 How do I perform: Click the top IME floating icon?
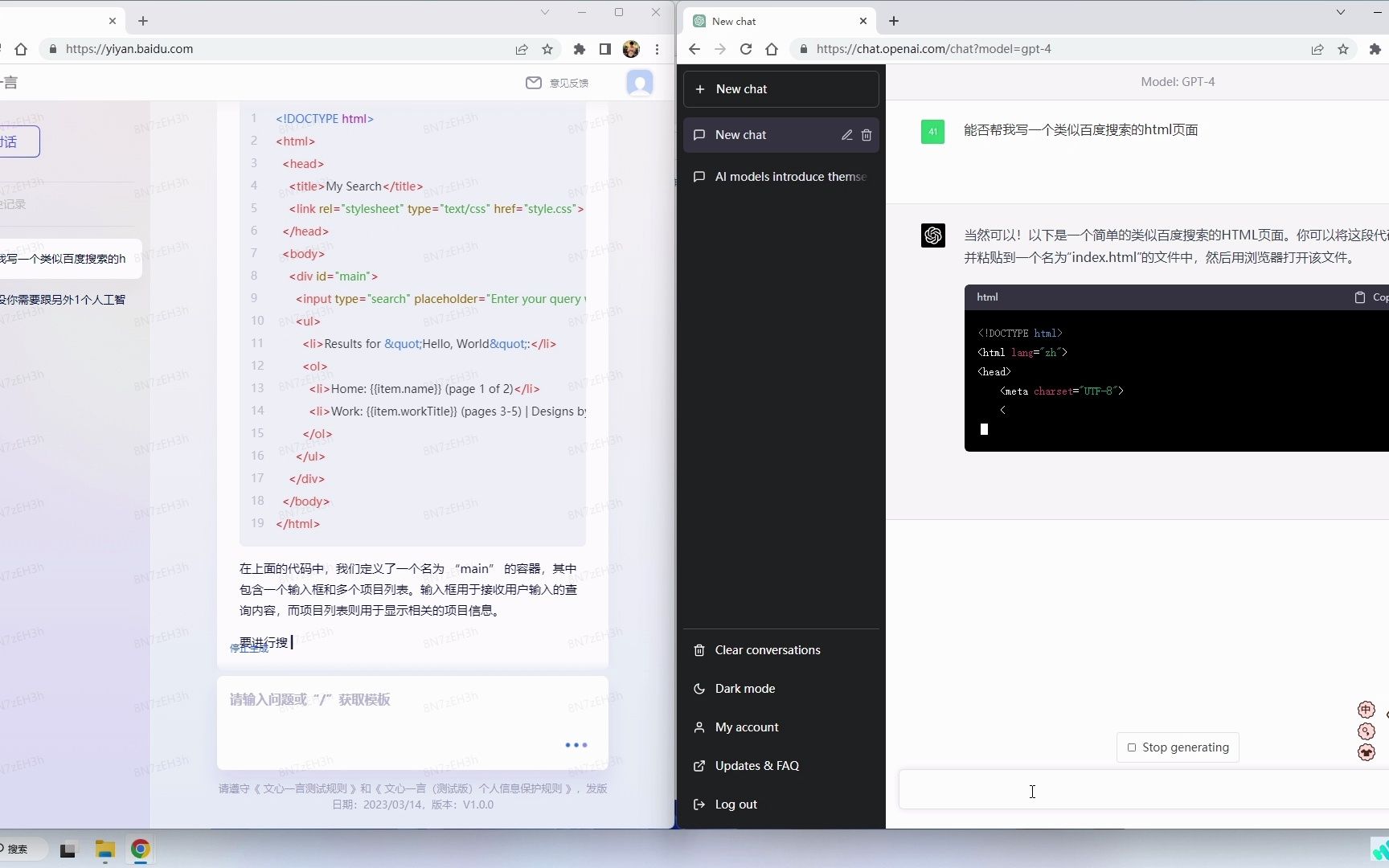pos(1366,710)
